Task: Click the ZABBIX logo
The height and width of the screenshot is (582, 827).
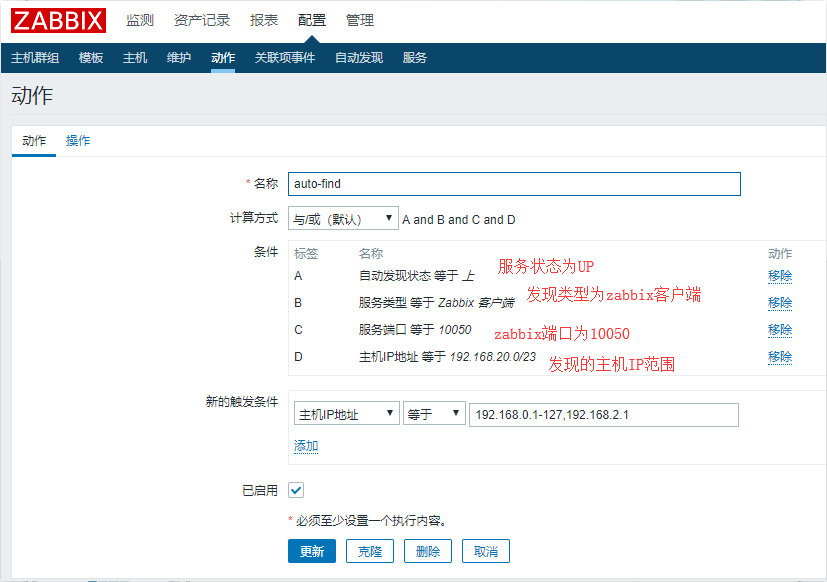Action: click(x=58, y=20)
